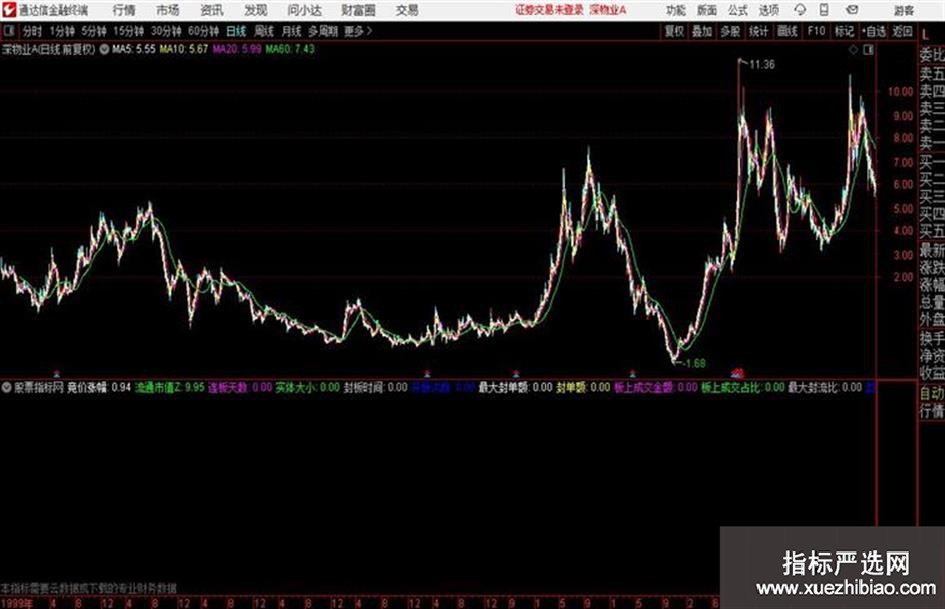The height and width of the screenshot is (609, 945).
Task: Click the MA60: 7.43 indicator value
Action: [x=290, y=49]
